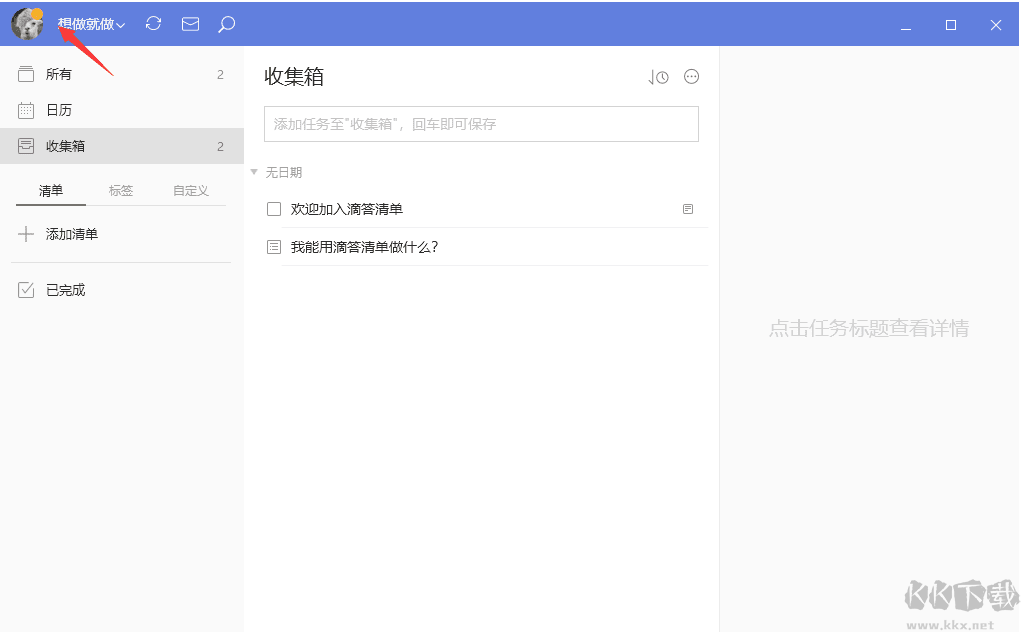1021x632 pixels.
Task: Open the more options (...) icon
Action: 691,76
